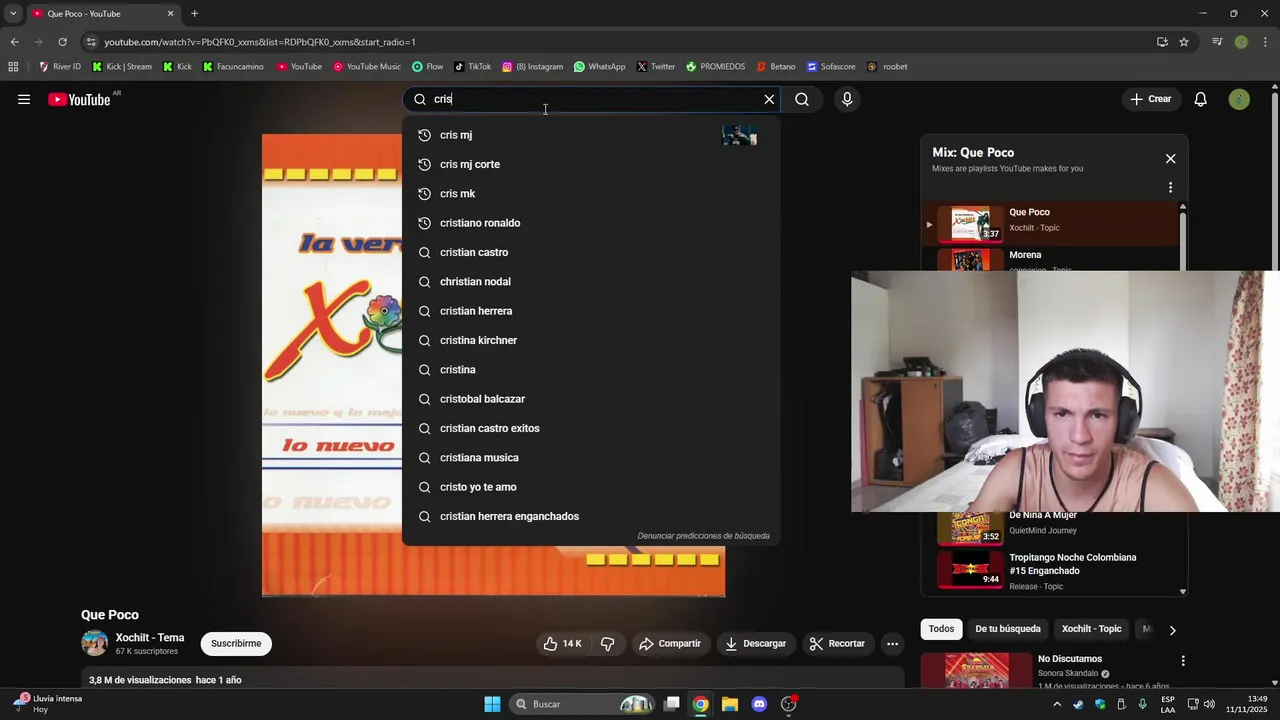Image resolution: width=1280 pixels, height=720 pixels.
Task: Open the PROMIEDOS bookmark
Action: click(715, 67)
